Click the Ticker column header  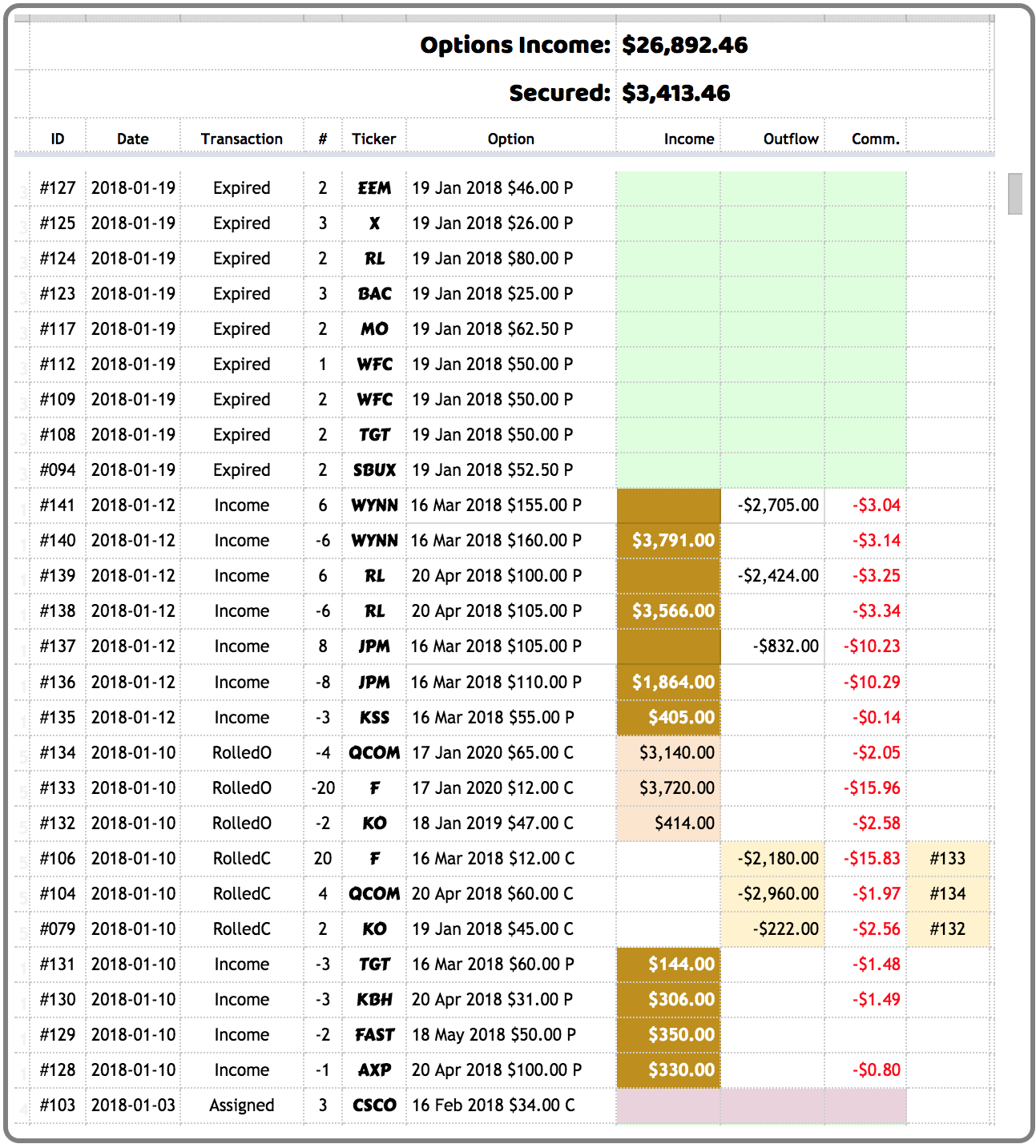[x=374, y=139]
